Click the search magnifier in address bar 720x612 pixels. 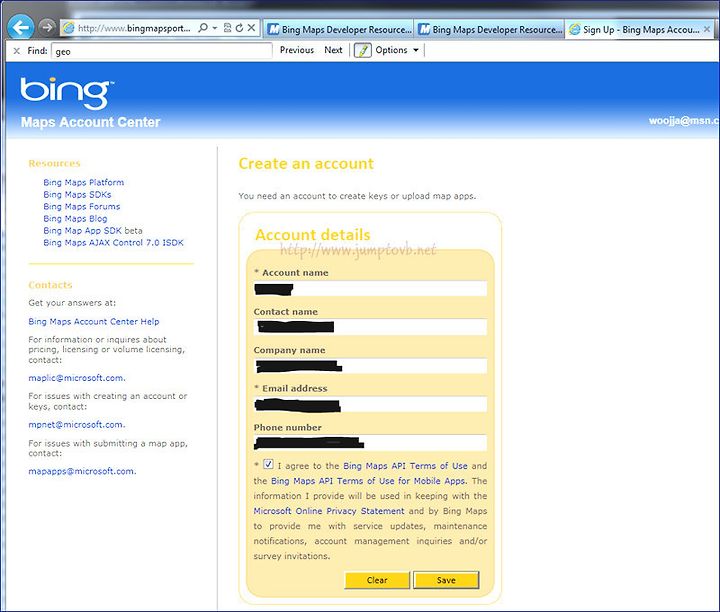(x=202, y=28)
